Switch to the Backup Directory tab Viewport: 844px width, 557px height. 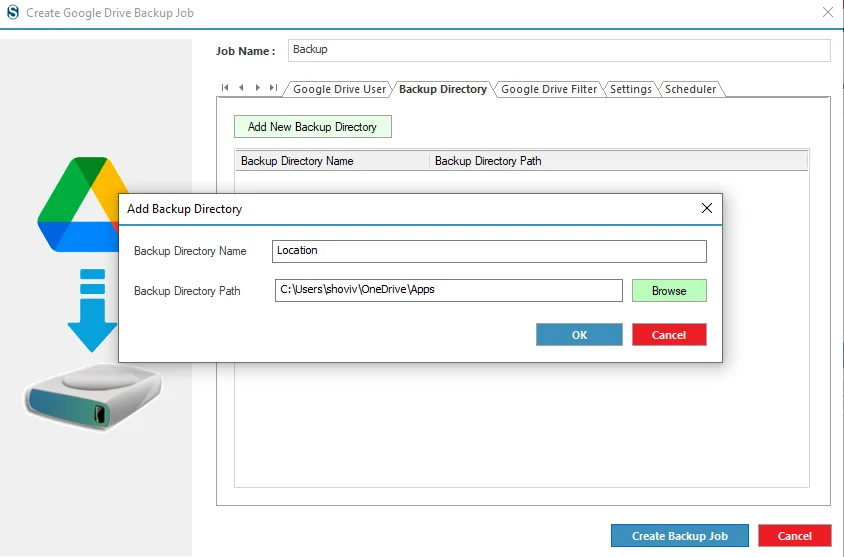click(443, 89)
